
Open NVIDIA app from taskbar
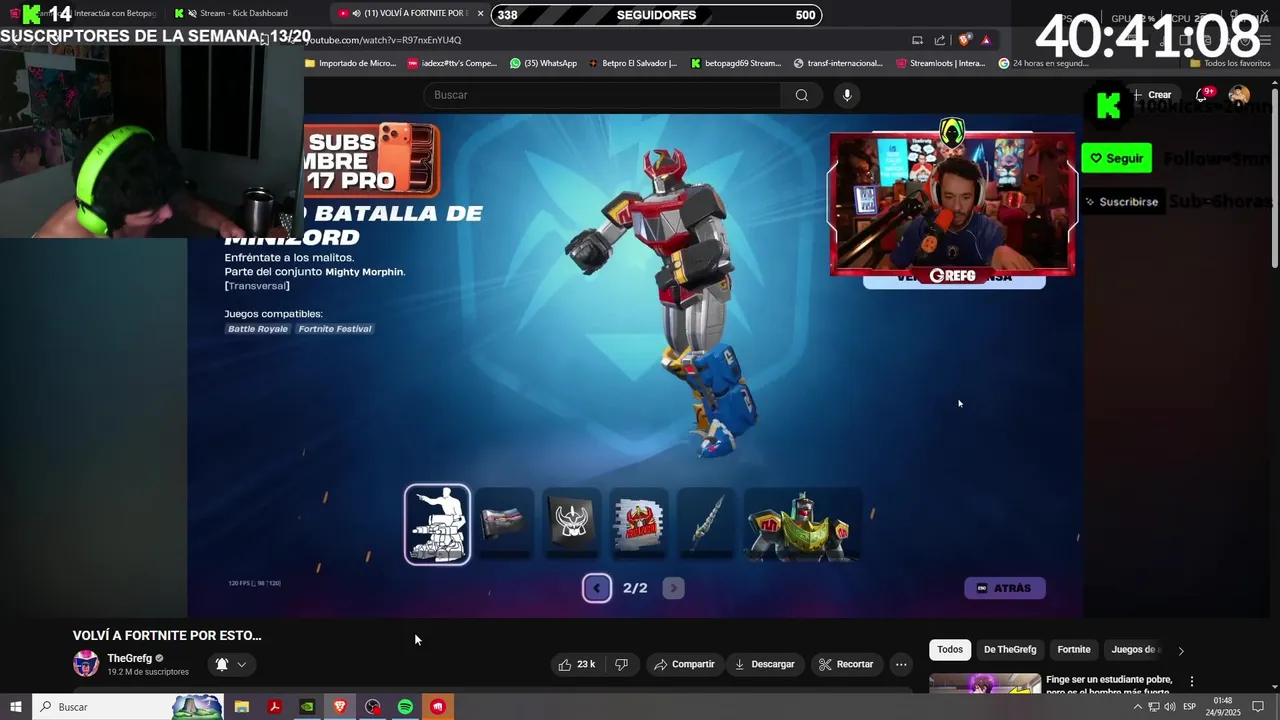(x=307, y=707)
